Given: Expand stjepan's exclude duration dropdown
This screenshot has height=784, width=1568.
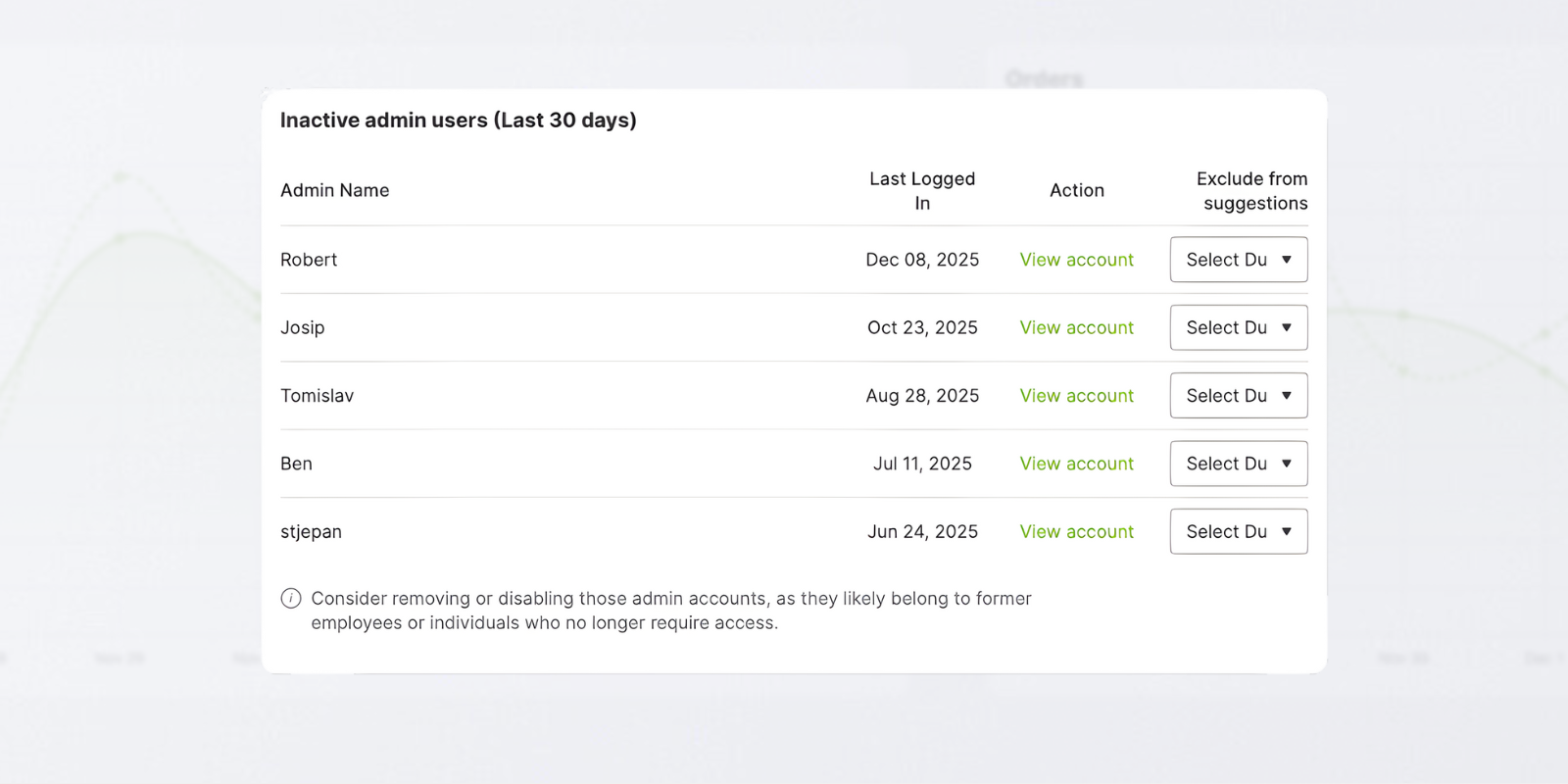Looking at the screenshot, I should pos(1238,532).
